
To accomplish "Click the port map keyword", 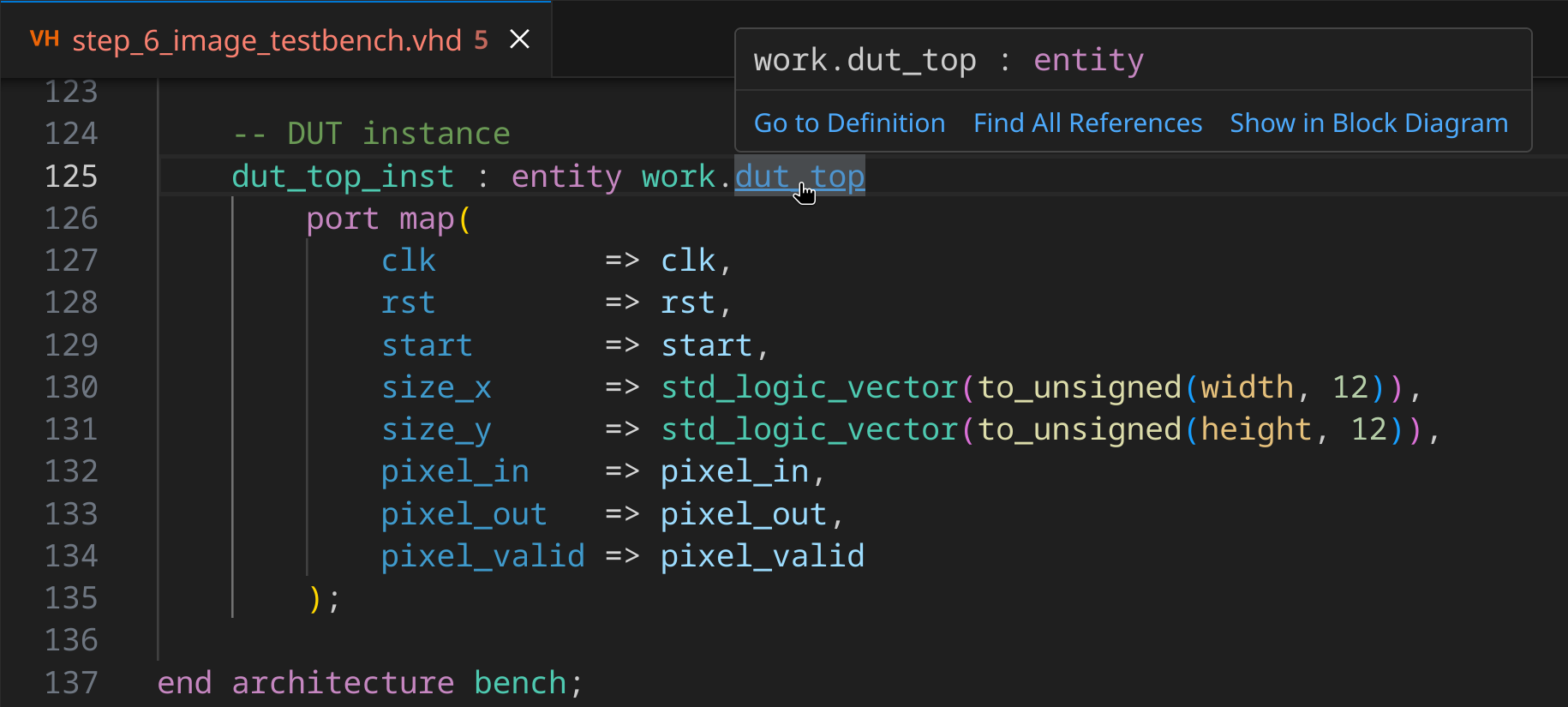I will point(380,219).
